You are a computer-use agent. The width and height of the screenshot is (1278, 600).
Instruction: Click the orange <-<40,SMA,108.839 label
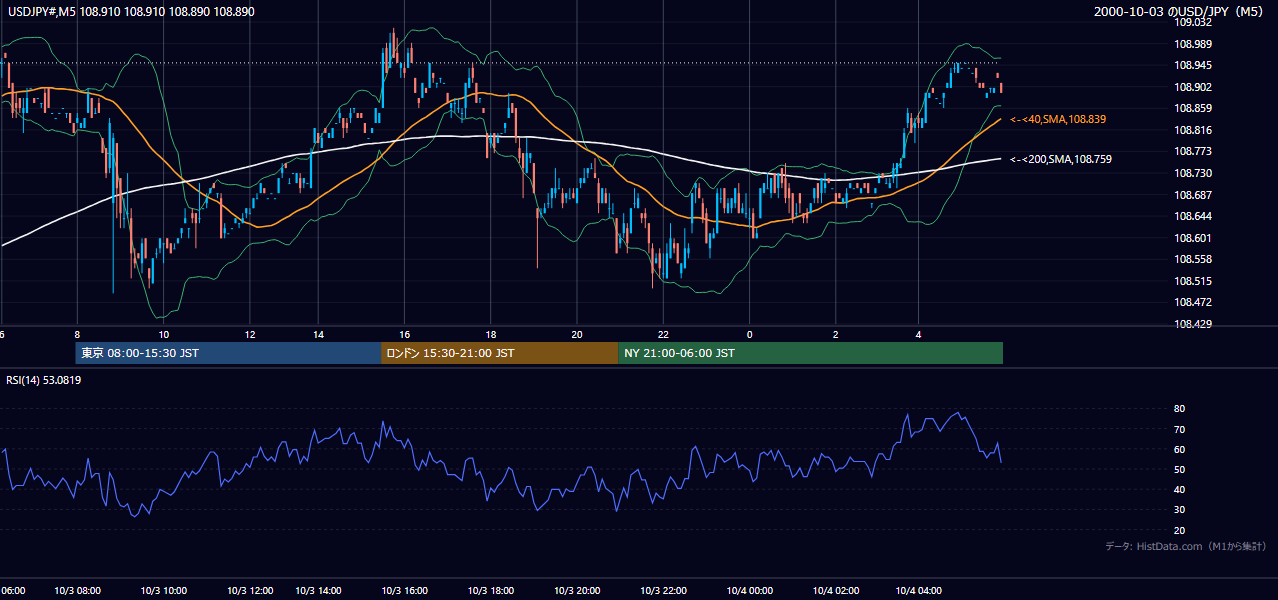coord(1059,119)
